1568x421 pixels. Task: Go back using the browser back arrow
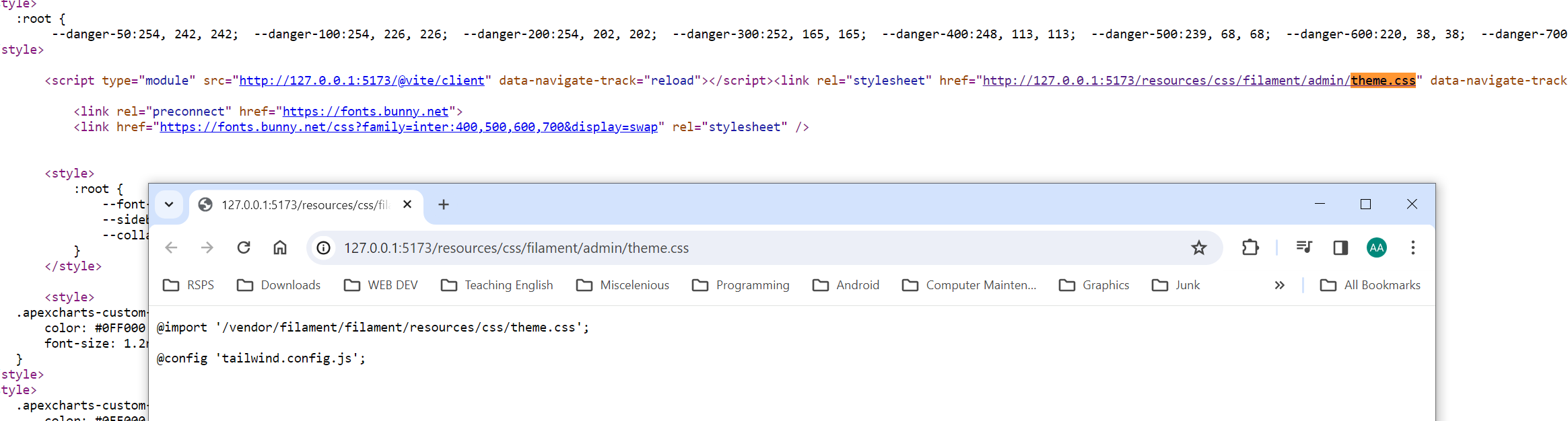171,247
